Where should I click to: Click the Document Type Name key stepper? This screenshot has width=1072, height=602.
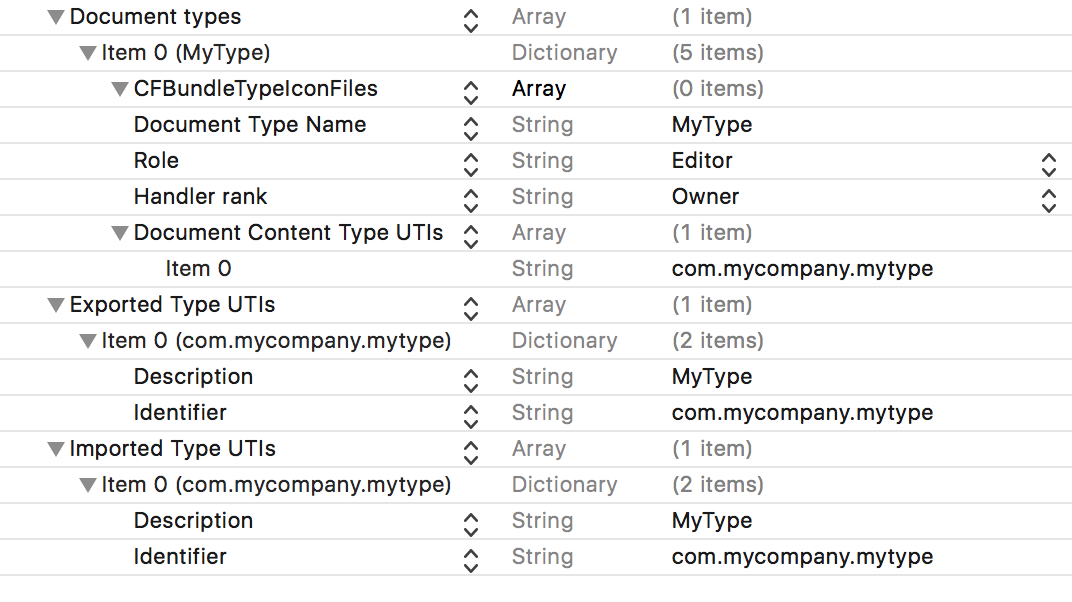pos(471,126)
